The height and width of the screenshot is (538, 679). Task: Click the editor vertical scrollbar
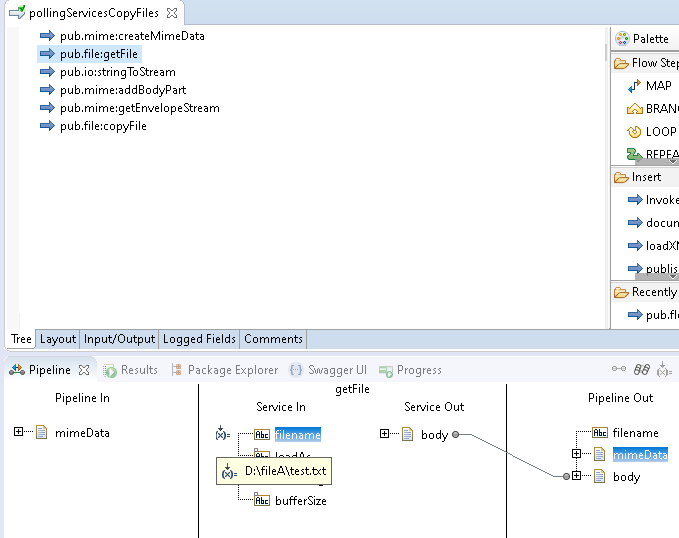pos(607,52)
